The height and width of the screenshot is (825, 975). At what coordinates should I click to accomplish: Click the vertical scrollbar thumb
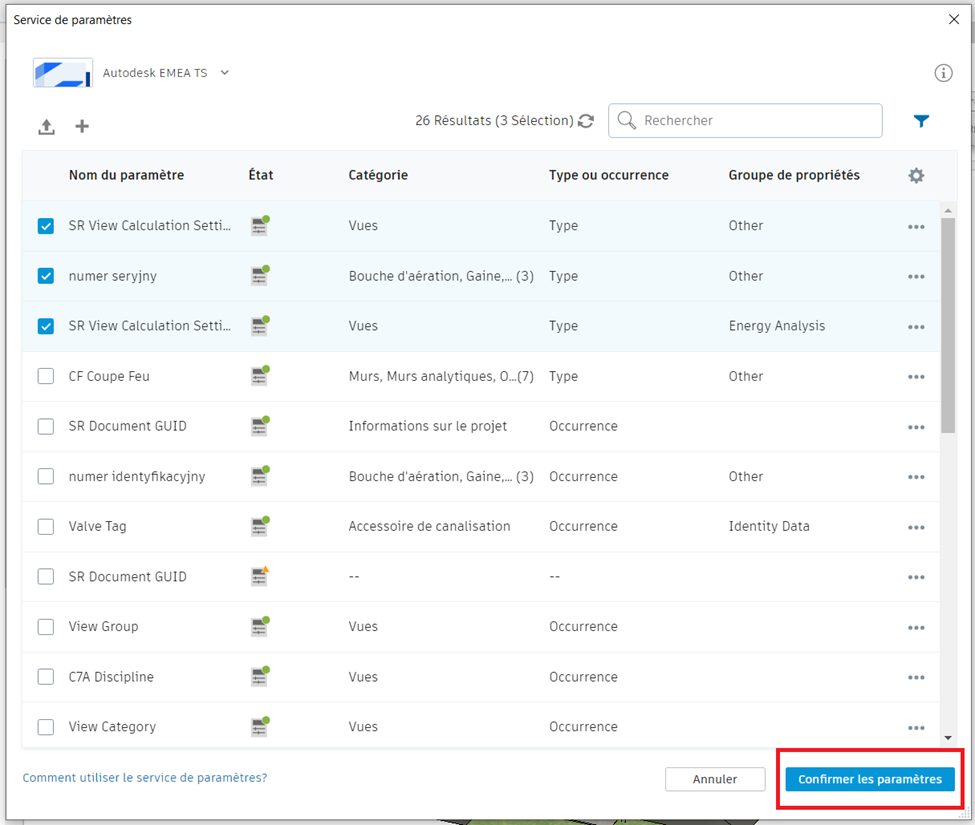pyautogui.click(x=948, y=325)
